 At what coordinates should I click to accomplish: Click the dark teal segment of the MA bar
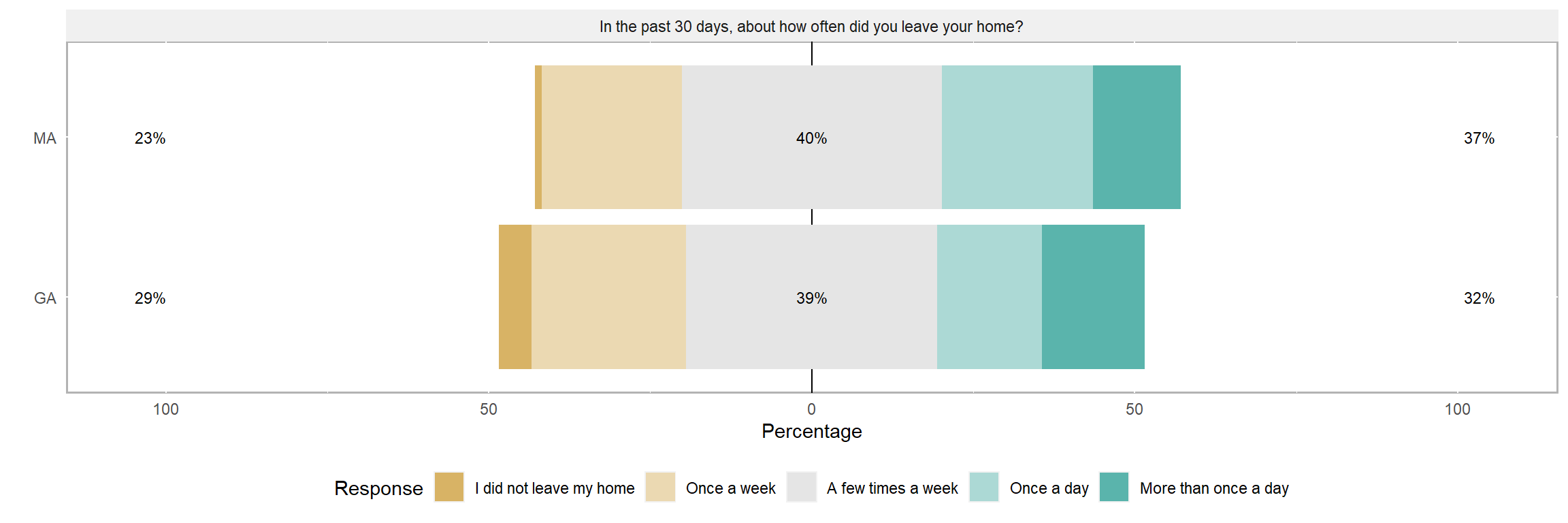click(1136, 137)
